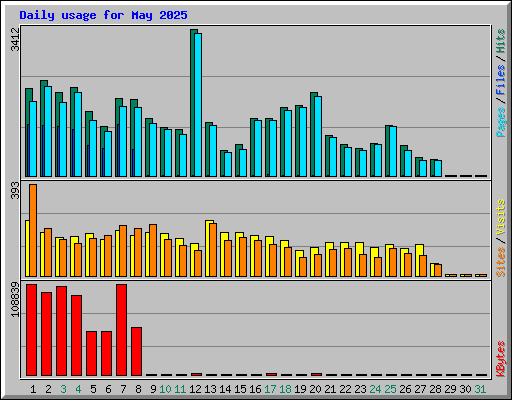This screenshot has width=512, height=400.
Task: Click the orange bar for day 9
Action: pos(153,250)
